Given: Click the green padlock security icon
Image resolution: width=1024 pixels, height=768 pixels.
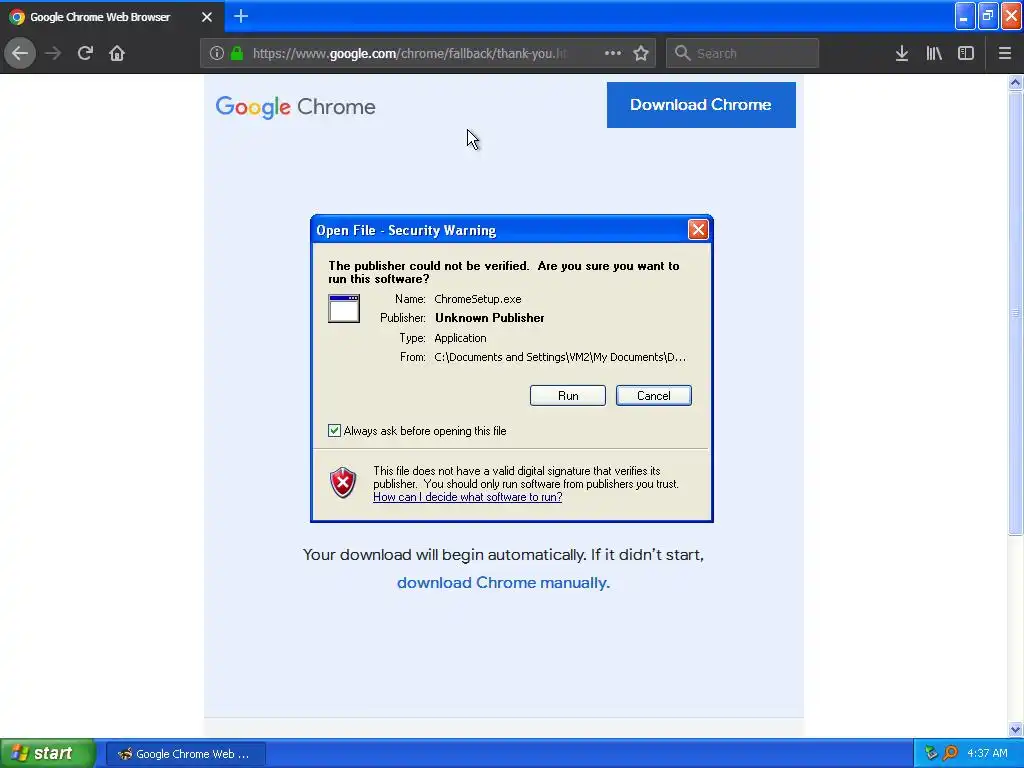Looking at the screenshot, I should (x=236, y=53).
